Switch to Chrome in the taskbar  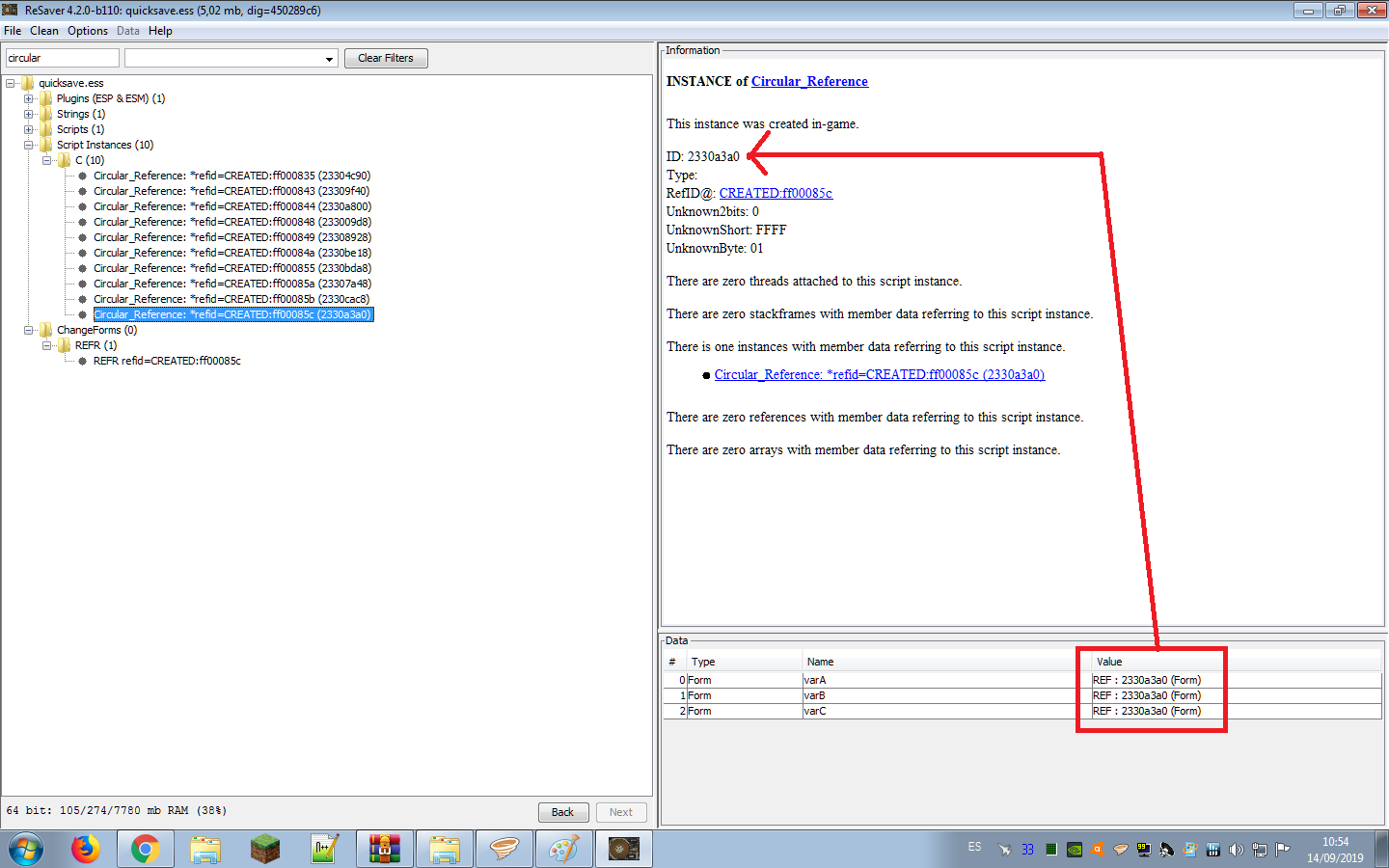point(146,850)
